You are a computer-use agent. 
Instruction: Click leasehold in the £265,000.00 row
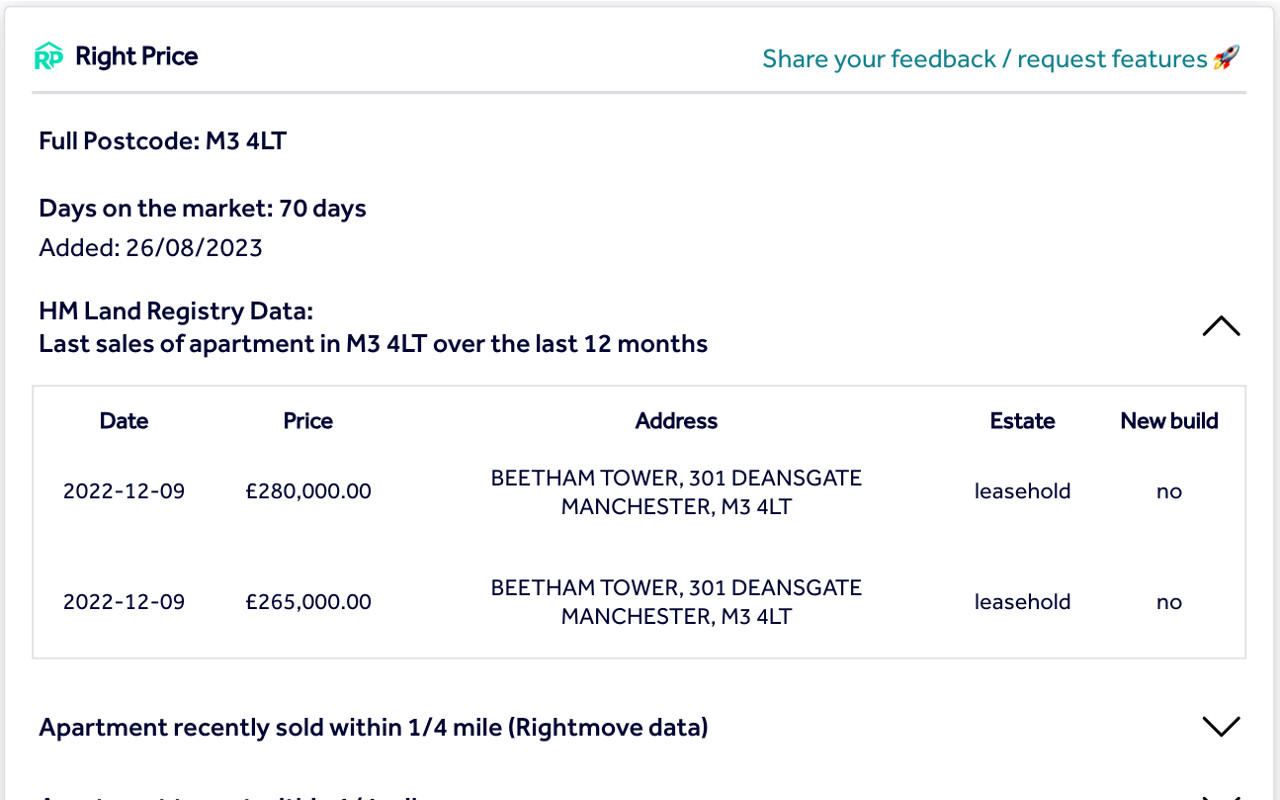[x=1022, y=602]
